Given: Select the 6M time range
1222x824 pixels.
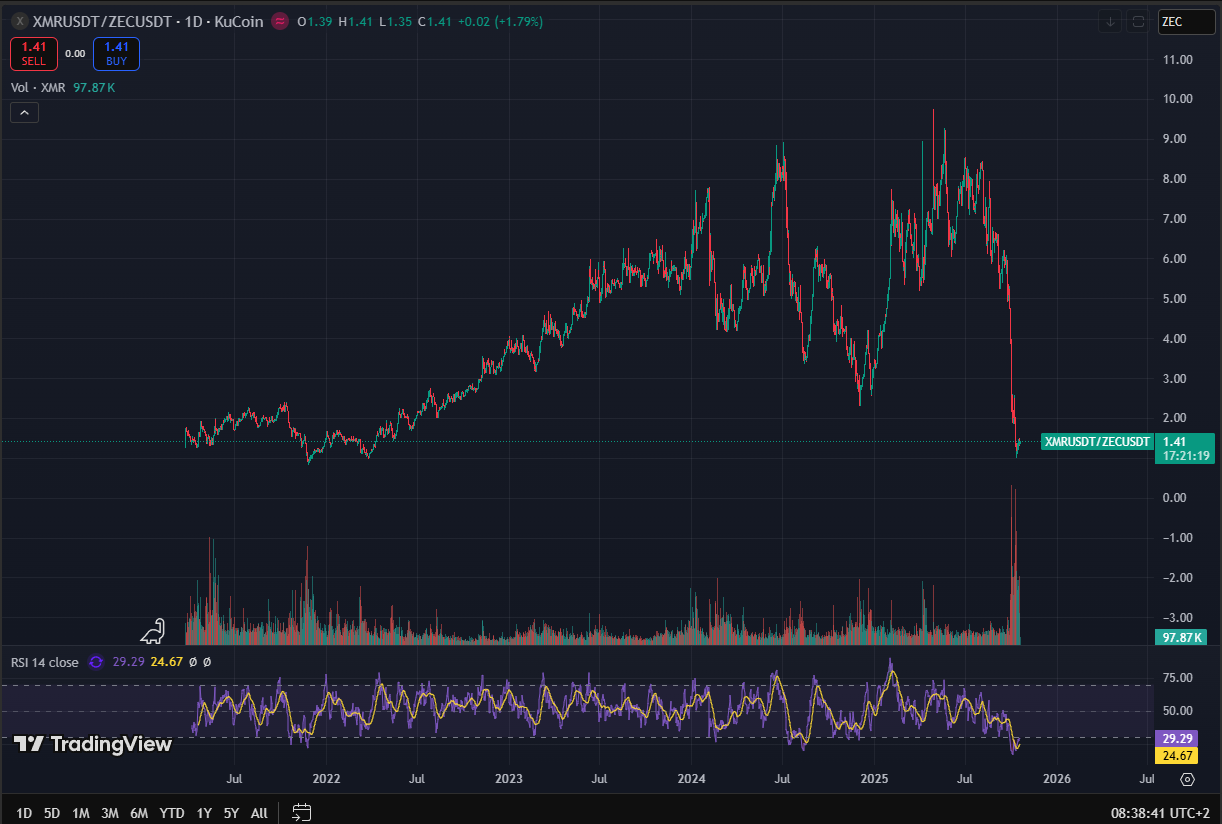Looking at the screenshot, I should pos(139,813).
